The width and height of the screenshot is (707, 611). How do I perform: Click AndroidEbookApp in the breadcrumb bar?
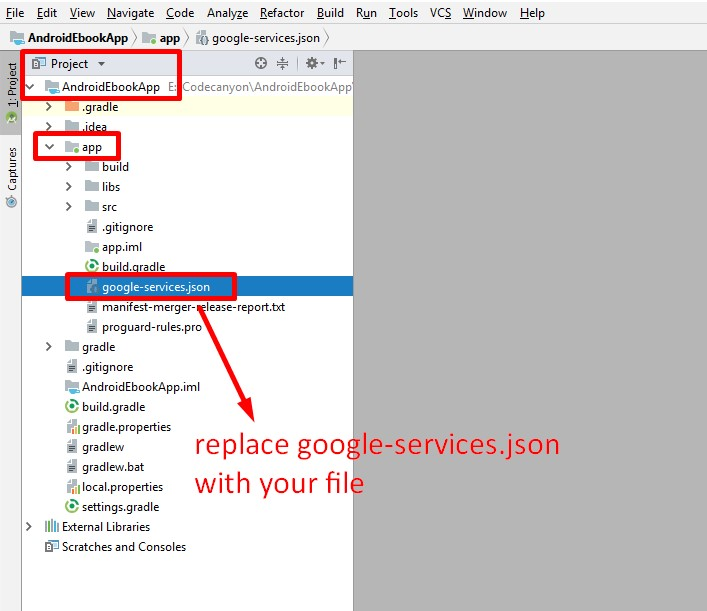77,38
